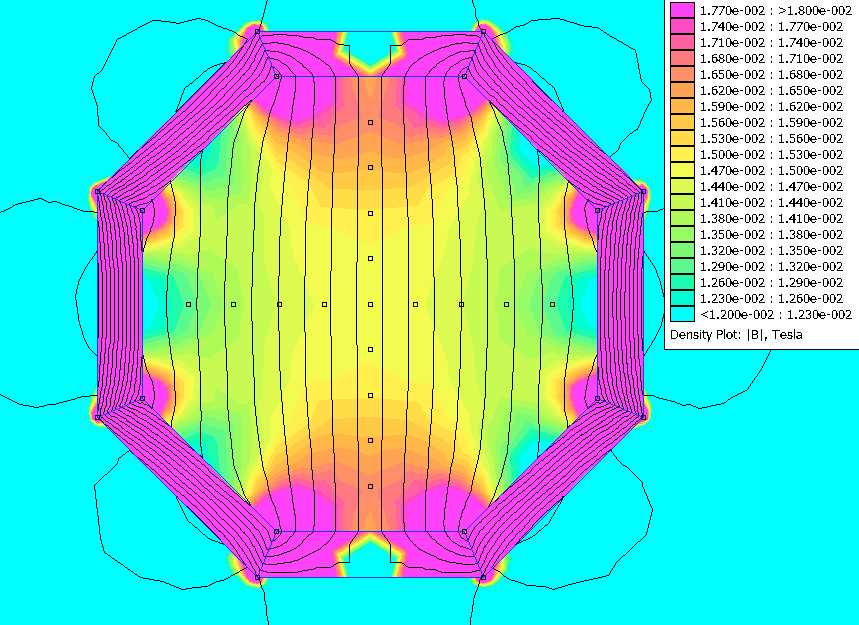Screen dimensions: 859x625
Task: Select legend text '1.380e-002 : 1.410e-002'
Action: 771,218
